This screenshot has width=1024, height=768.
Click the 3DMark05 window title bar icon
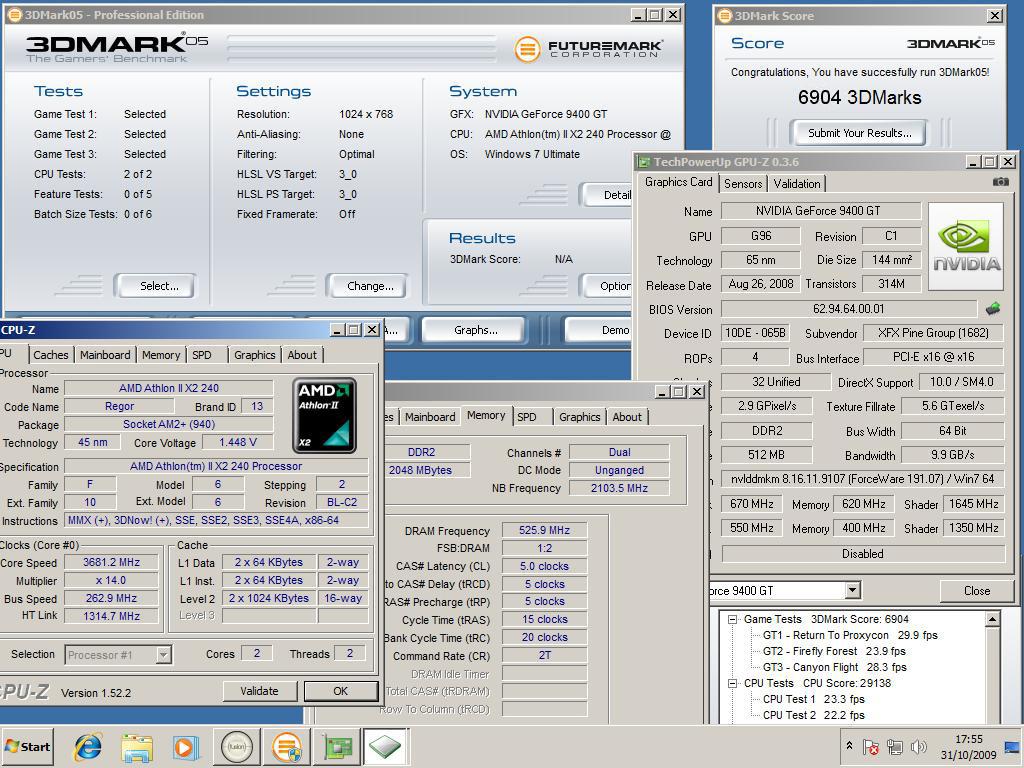click(14, 15)
